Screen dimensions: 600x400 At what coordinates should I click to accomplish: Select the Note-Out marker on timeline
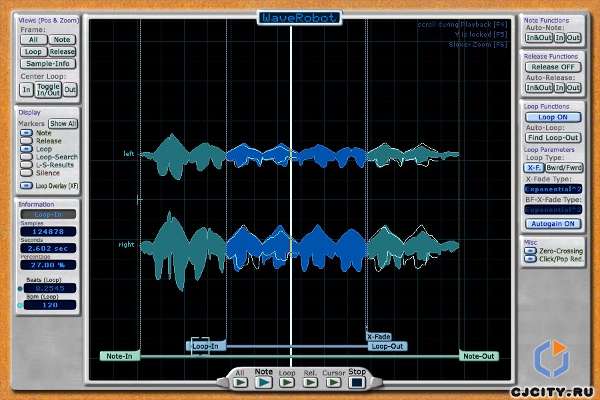point(478,356)
